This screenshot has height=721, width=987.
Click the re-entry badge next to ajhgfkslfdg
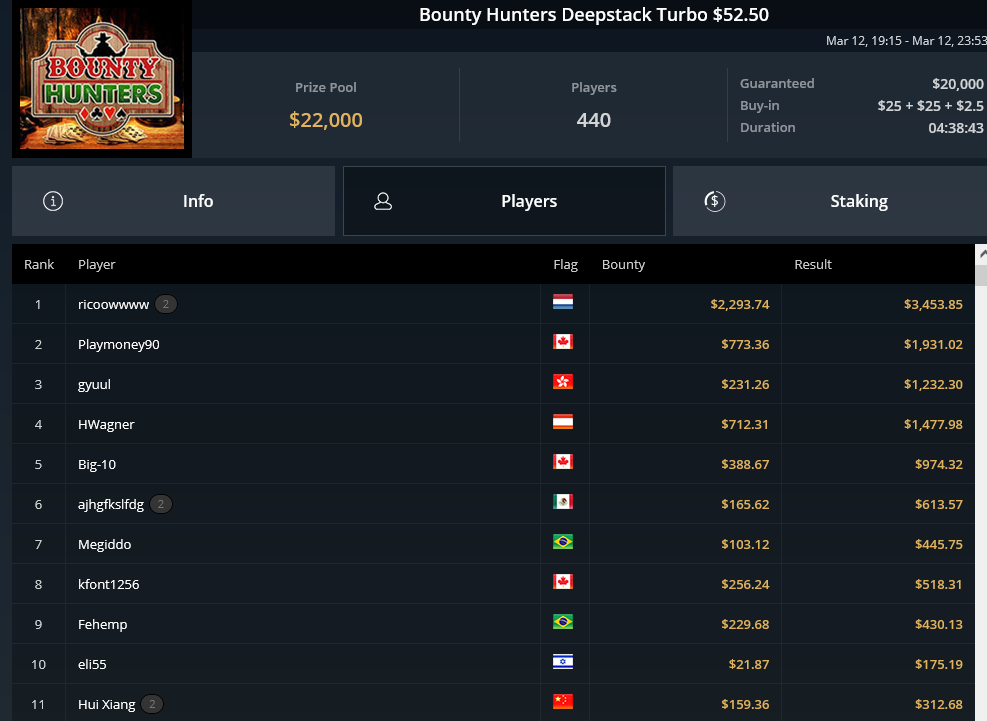(161, 504)
